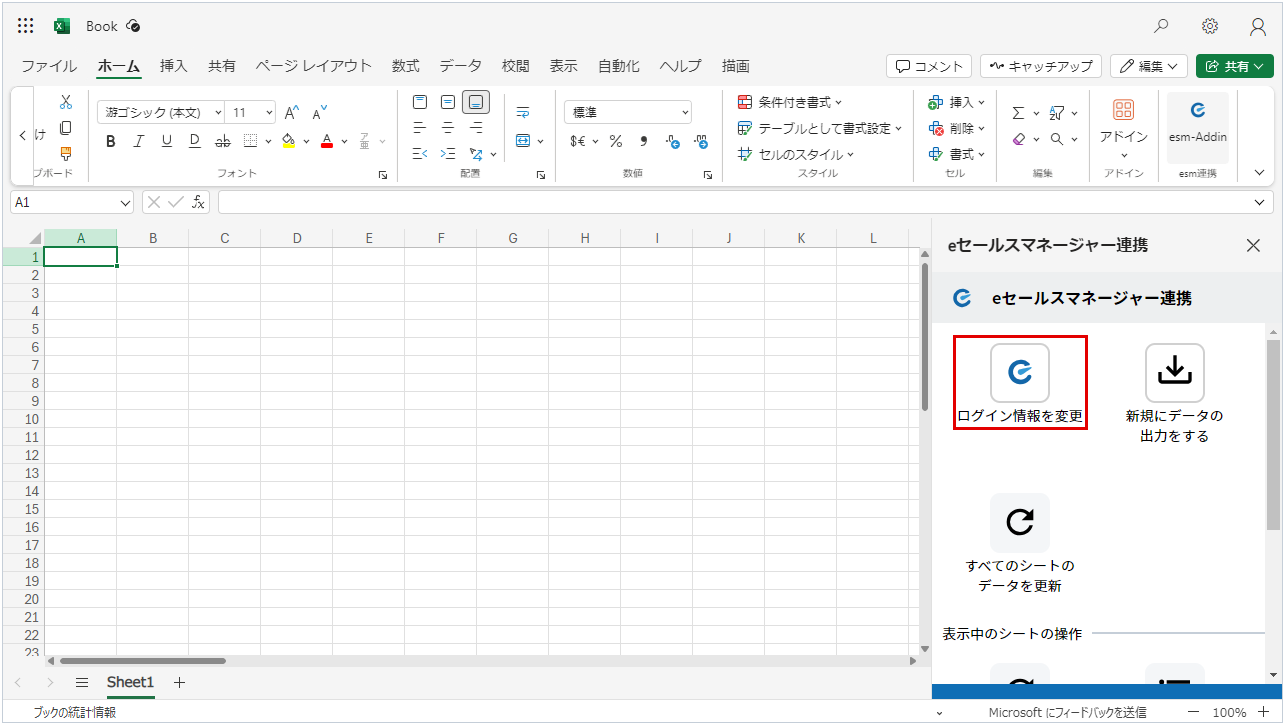Switch to the データ tab
This screenshot has height=724, width=1284.
(x=460, y=66)
